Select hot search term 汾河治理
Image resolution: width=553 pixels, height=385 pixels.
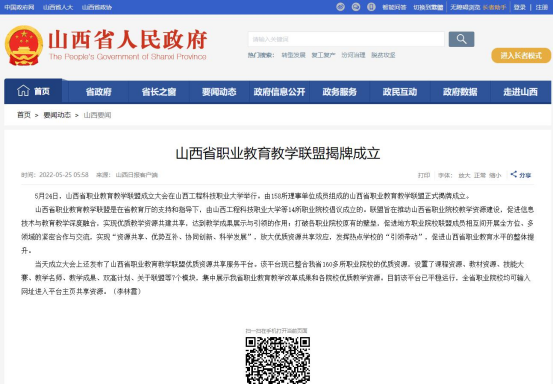(353, 55)
